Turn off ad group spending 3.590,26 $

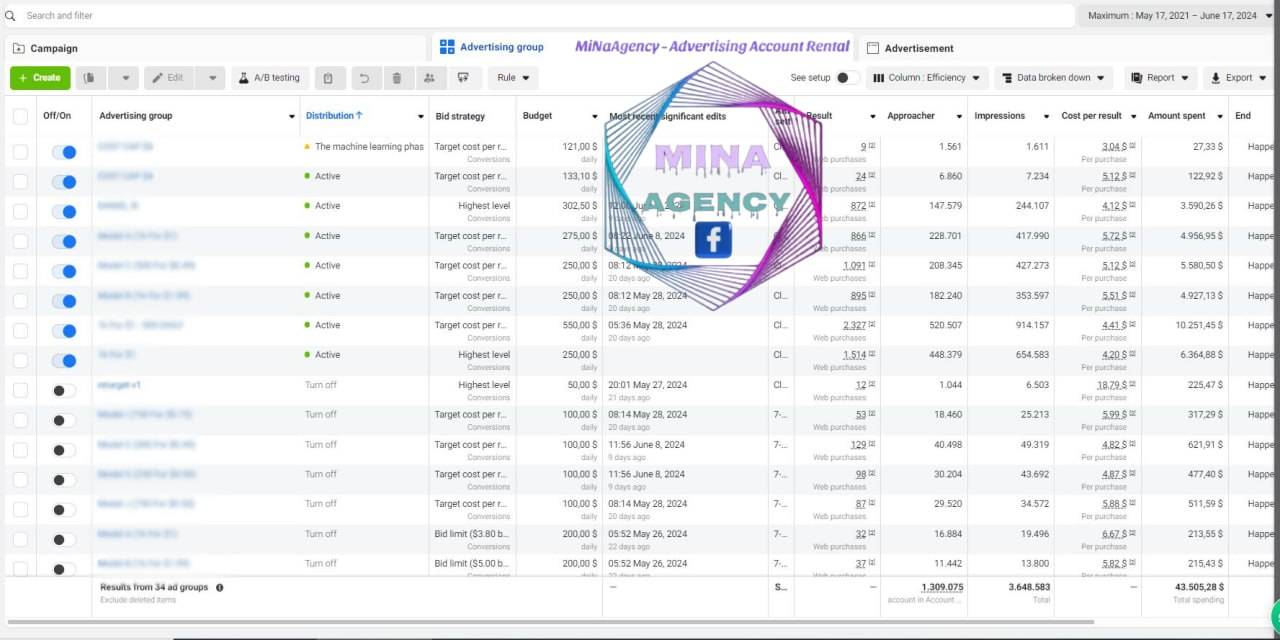point(64,212)
